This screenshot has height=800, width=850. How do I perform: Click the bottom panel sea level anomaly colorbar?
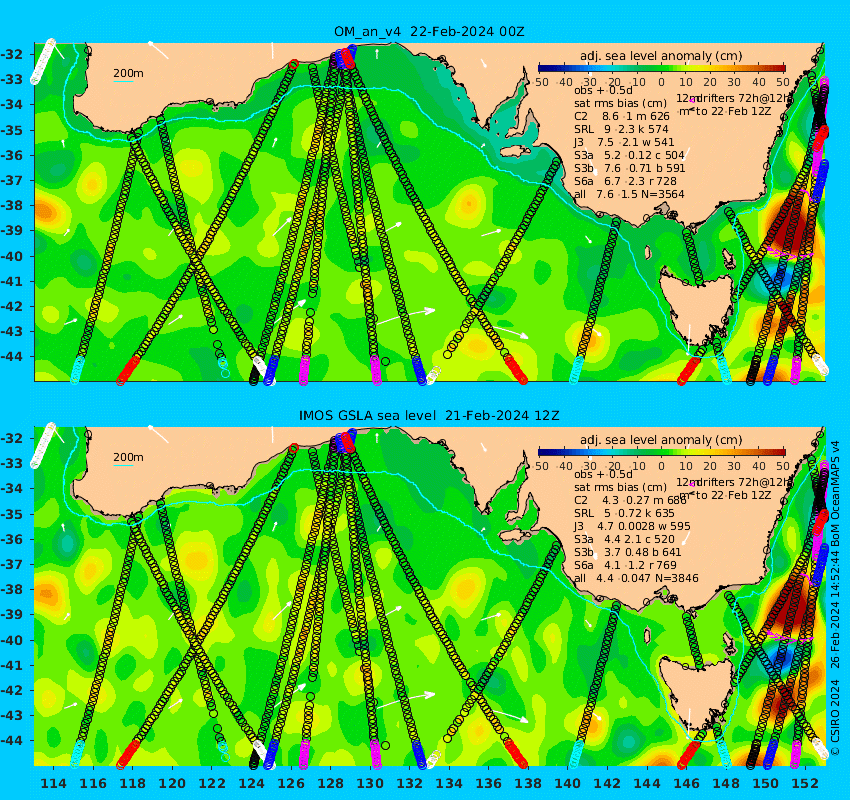pyautogui.click(x=661, y=452)
